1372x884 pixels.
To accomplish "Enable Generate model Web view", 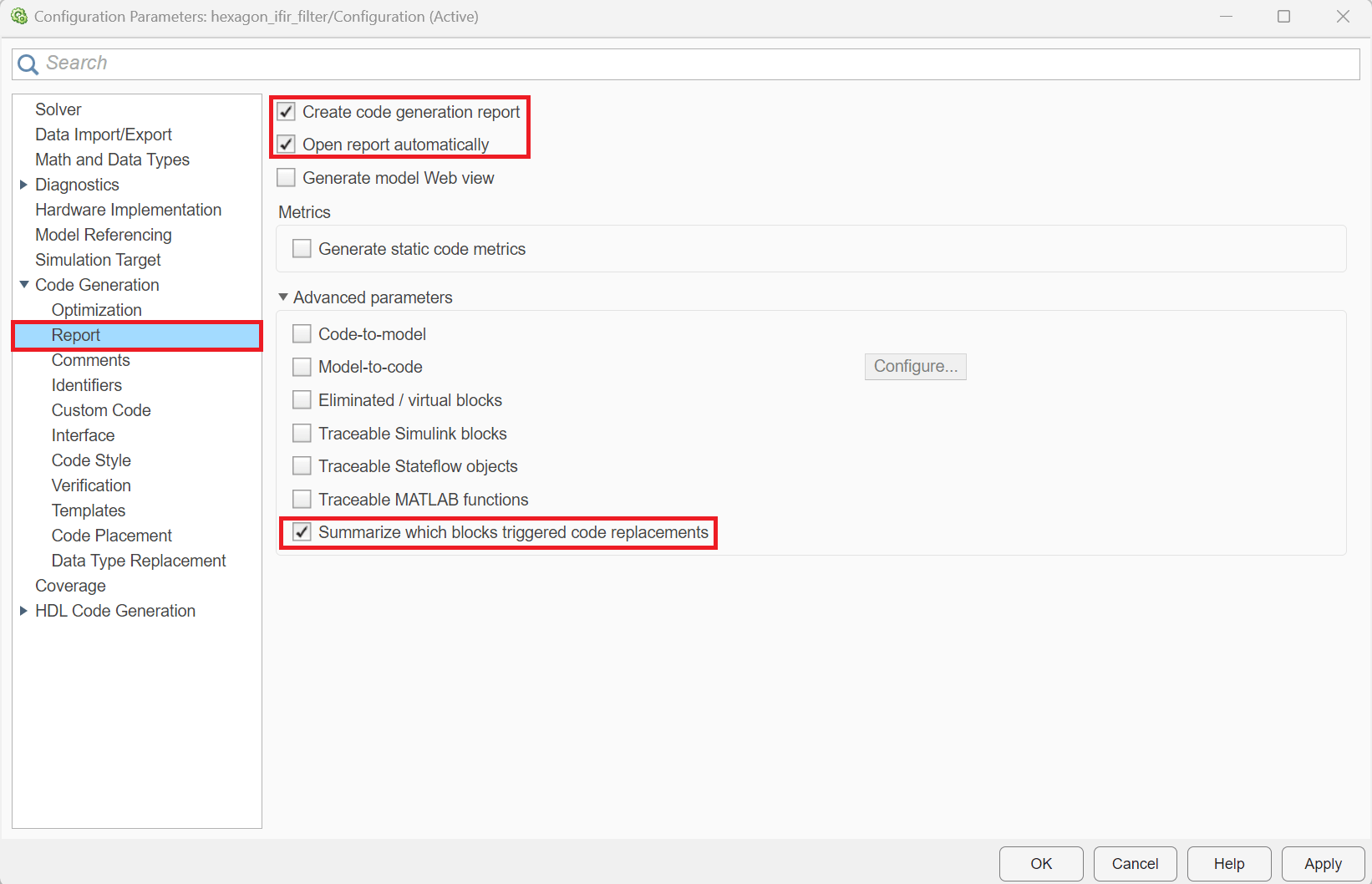I will point(287,178).
